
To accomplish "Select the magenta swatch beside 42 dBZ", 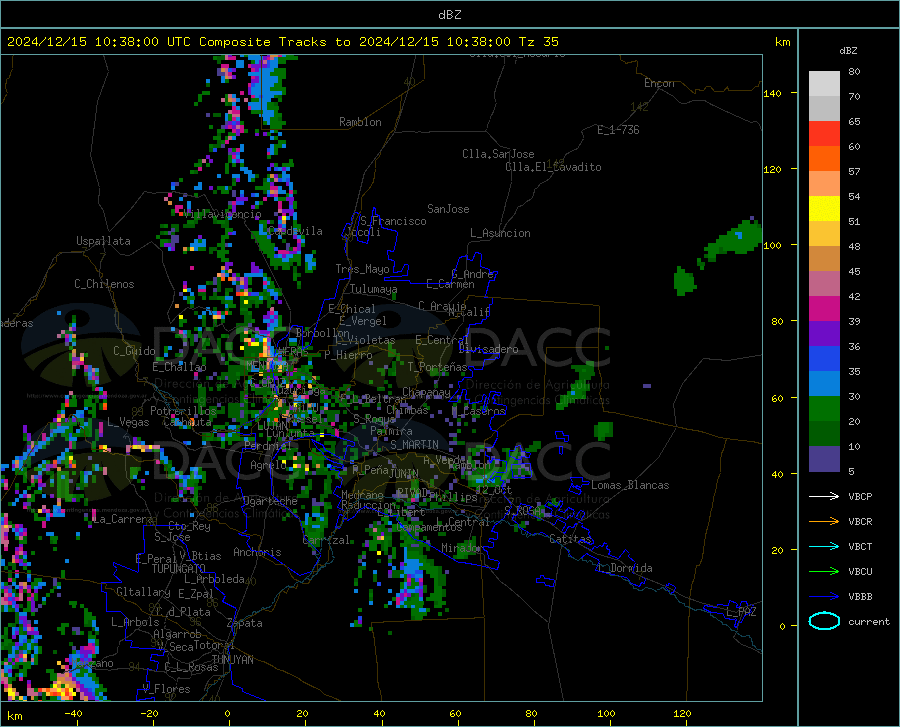I will [824, 309].
